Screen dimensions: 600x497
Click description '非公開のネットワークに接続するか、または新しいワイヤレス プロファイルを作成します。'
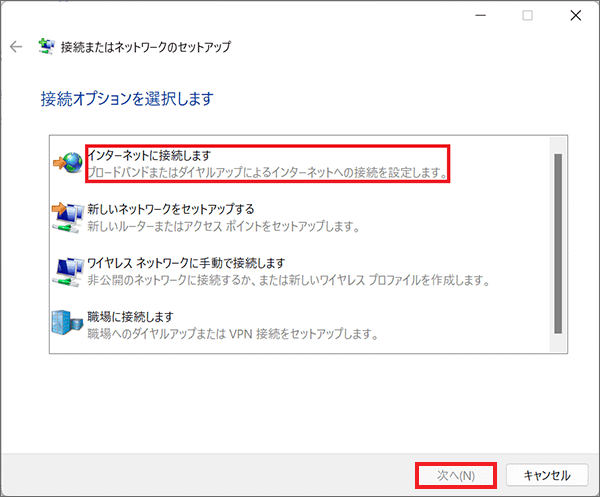(289, 280)
